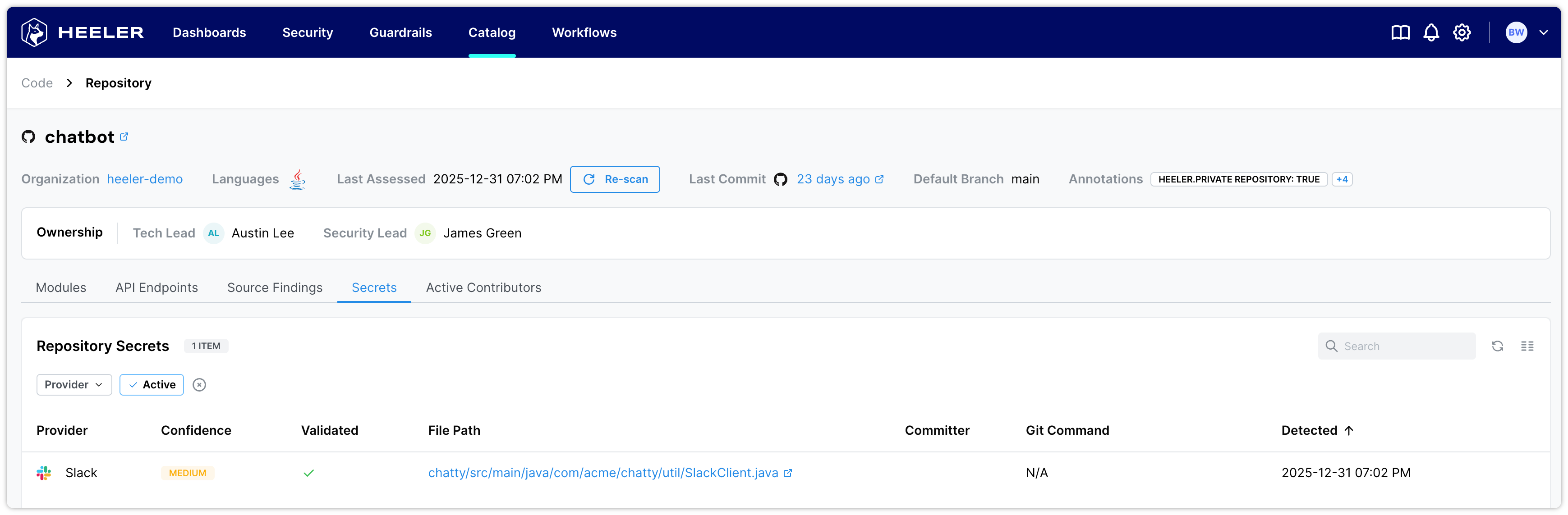Open the heeler-demo organization link
Screen dimensions: 1568x515
[x=145, y=179]
